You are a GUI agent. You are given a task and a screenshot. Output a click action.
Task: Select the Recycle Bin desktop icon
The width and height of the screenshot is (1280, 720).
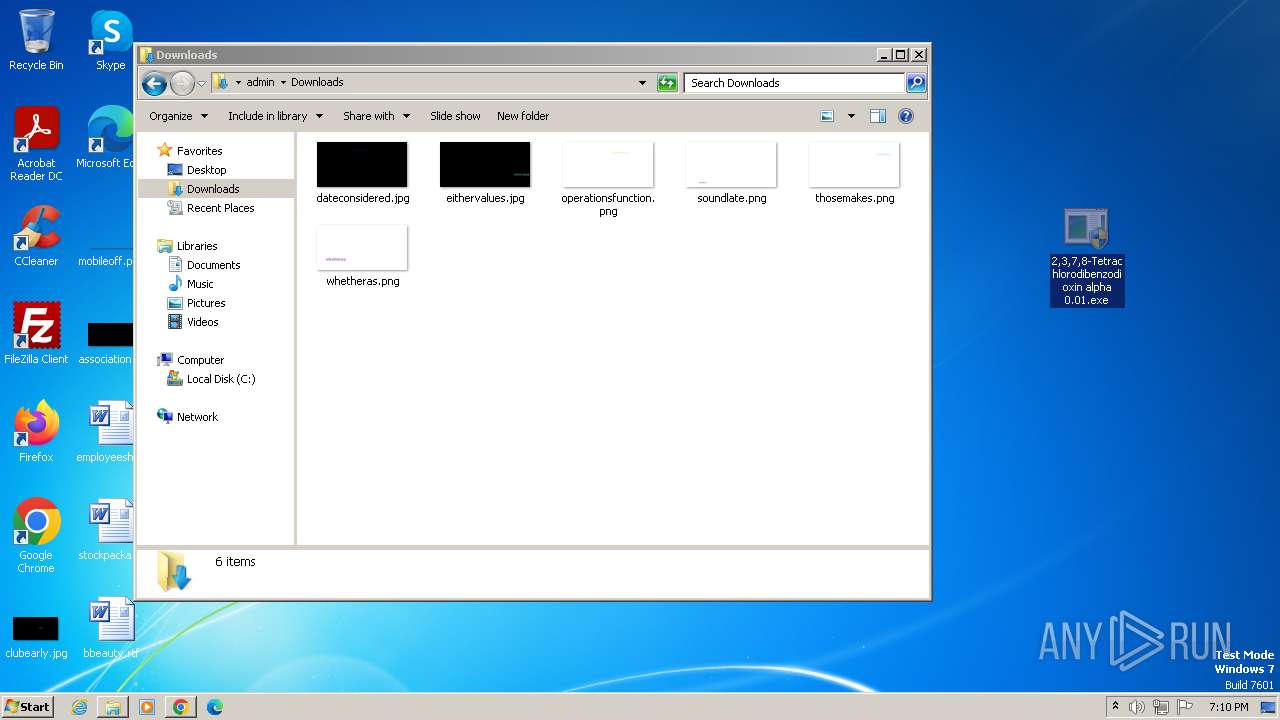pos(36,40)
